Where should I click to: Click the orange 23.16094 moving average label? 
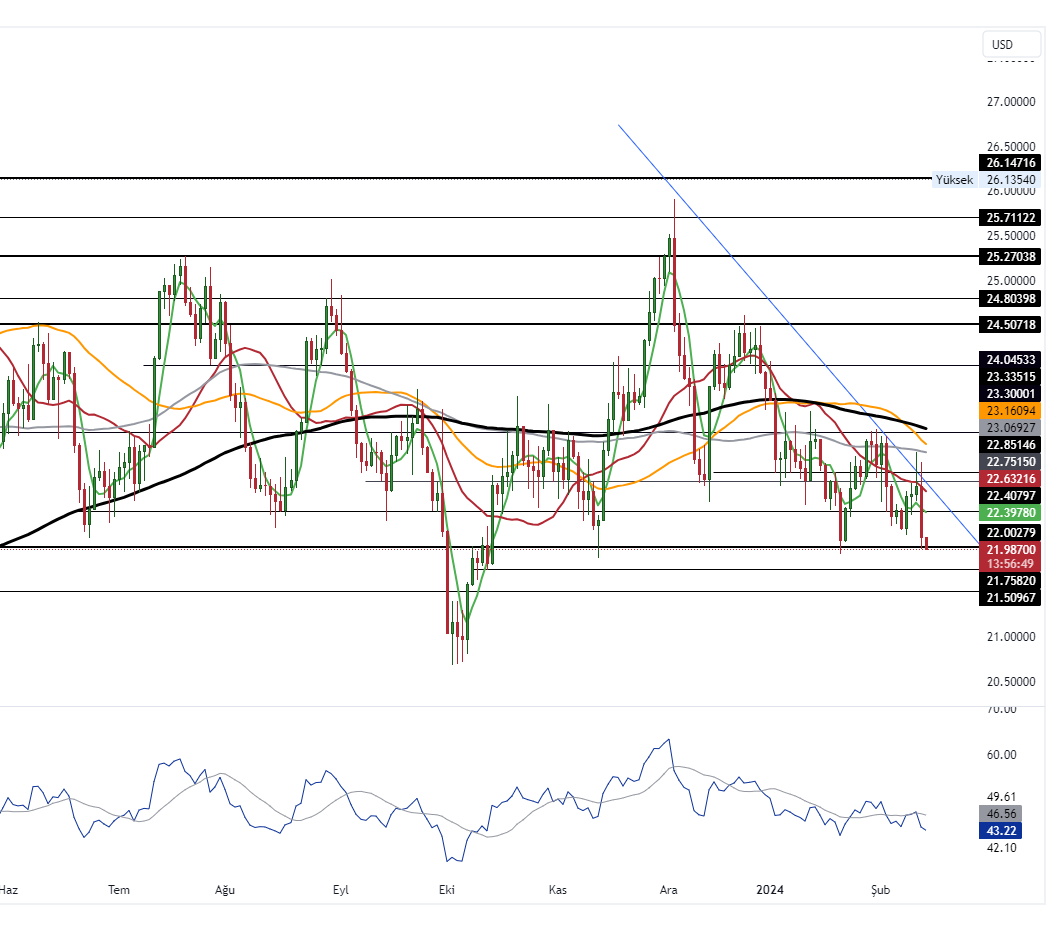tap(1011, 411)
